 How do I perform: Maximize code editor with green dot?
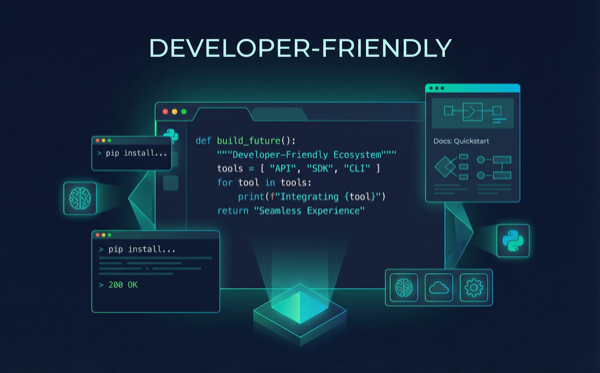tap(184, 112)
